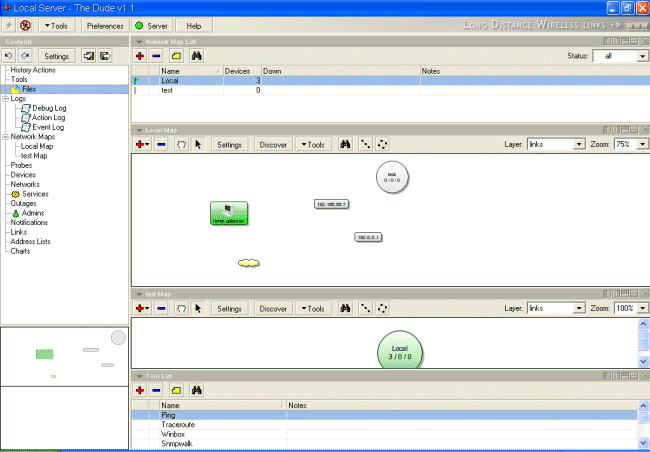Select test Map in the tree
Screen dimensions: 650x452
coord(34,156)
